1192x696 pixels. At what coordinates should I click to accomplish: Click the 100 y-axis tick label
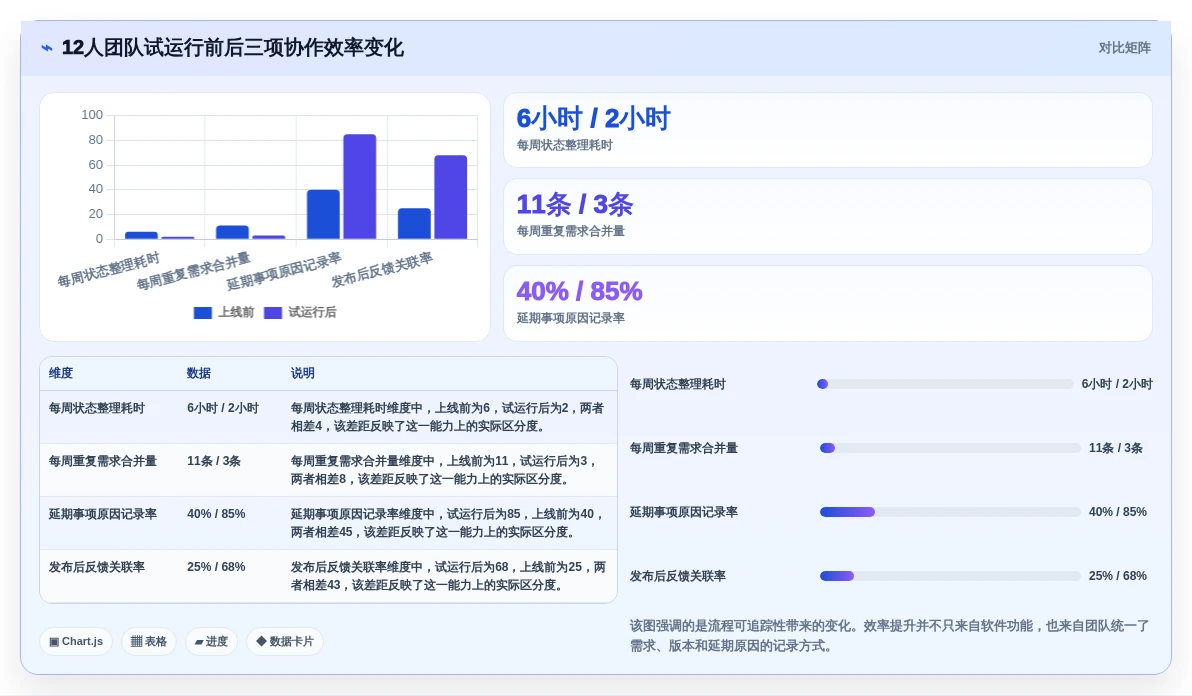[x=92, y=115]
